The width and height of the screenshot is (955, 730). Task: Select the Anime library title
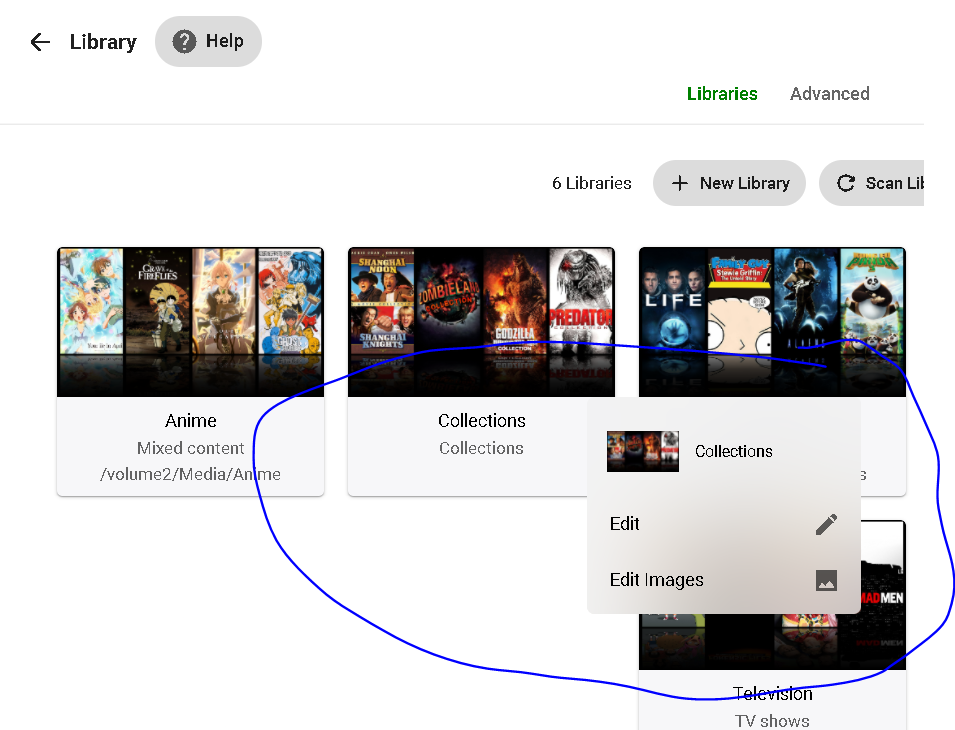191,421
